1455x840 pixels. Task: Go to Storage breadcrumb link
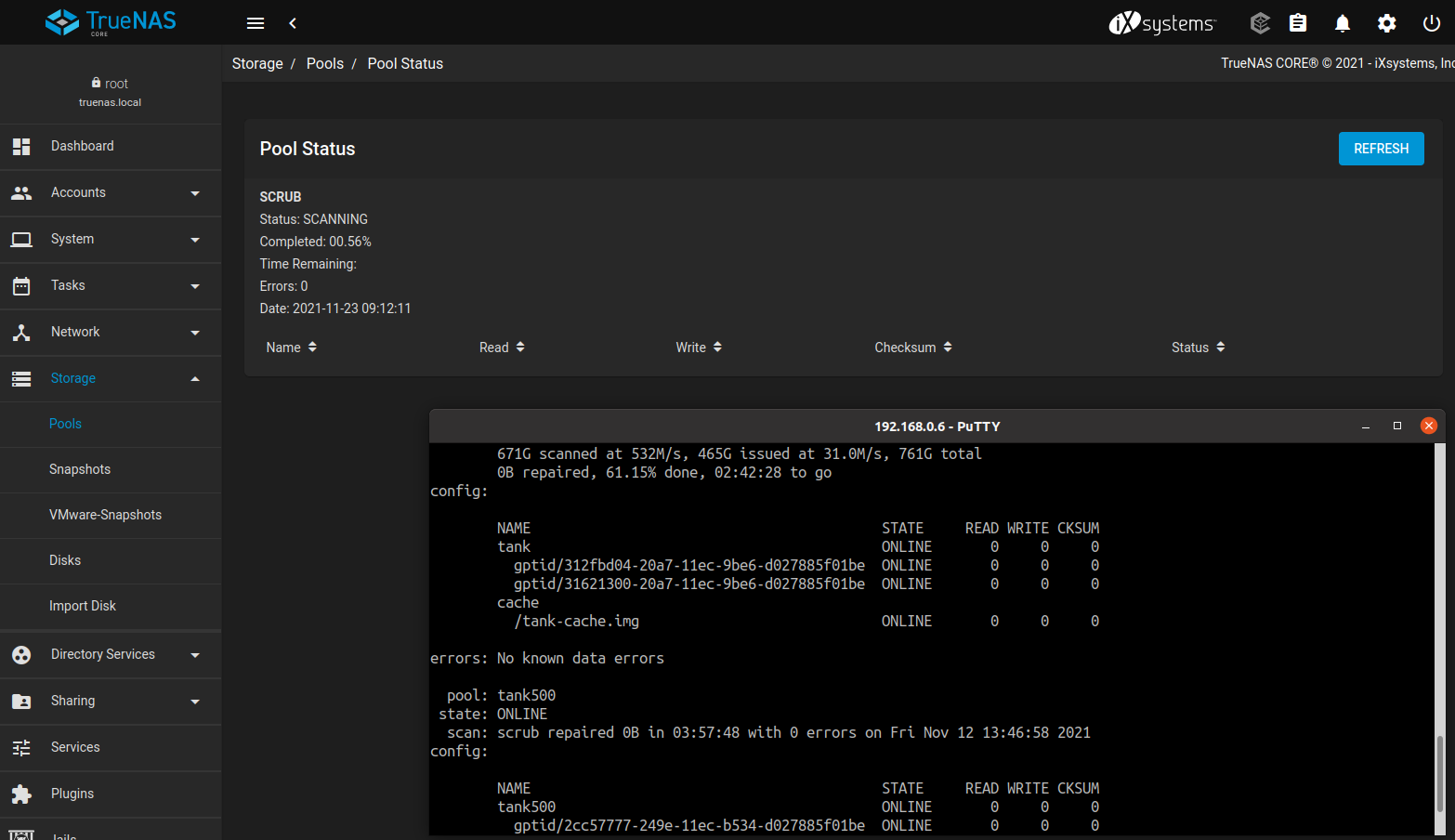[257, 64]
